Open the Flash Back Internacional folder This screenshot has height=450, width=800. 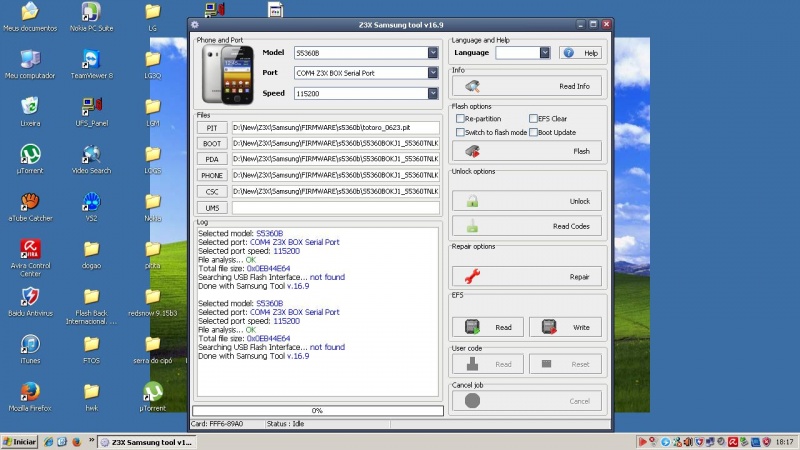point(91,305)
